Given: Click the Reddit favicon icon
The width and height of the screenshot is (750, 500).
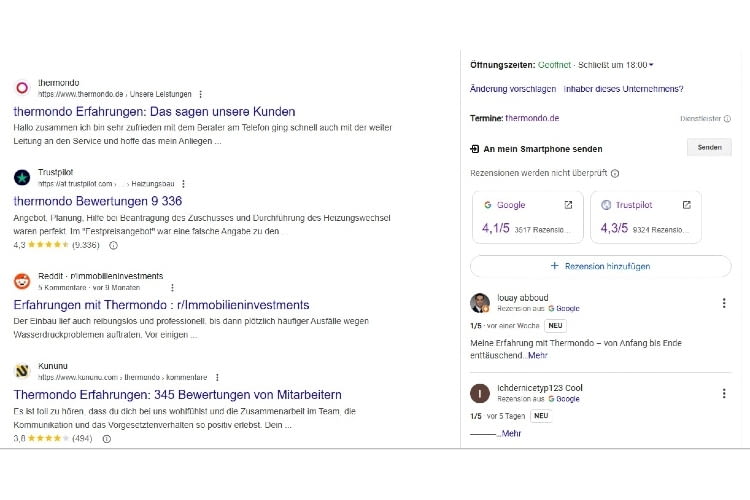Looking at the screenshot, I should tap(22, 281).
